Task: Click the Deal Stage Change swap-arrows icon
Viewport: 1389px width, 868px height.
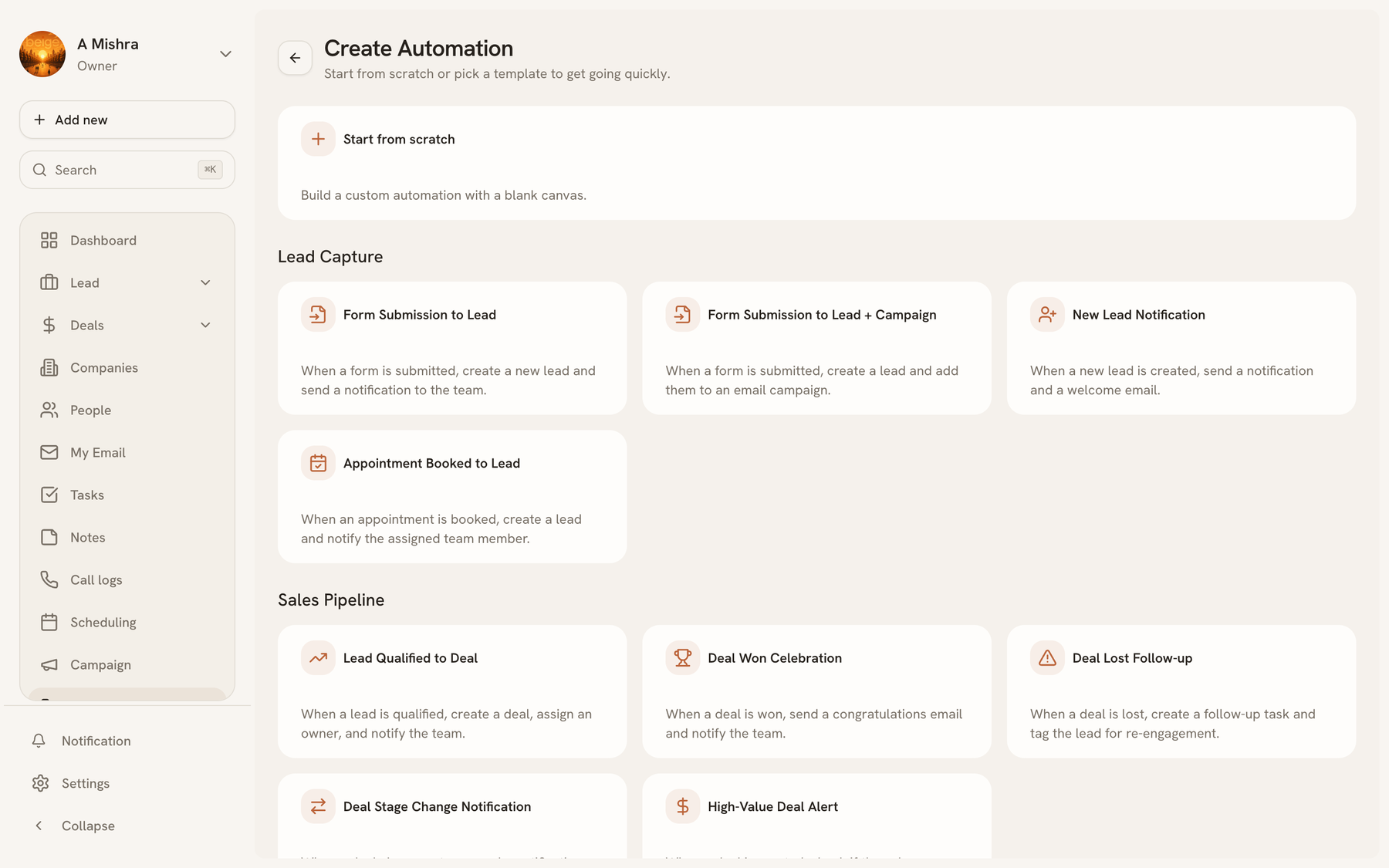Action: coord(318,806)
